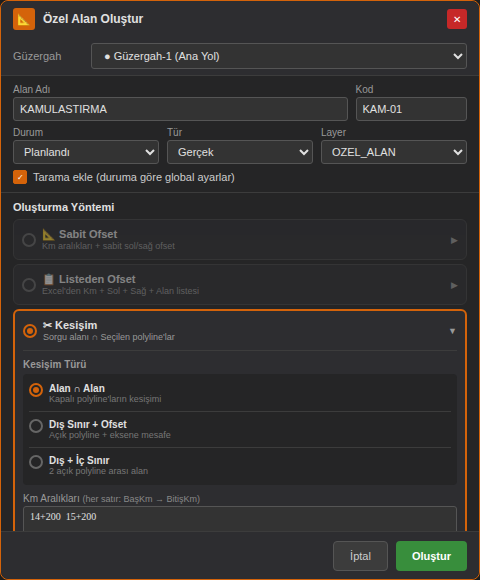480x580 pixels.
Task: Click the İptal button
Action: click(360, 556)
